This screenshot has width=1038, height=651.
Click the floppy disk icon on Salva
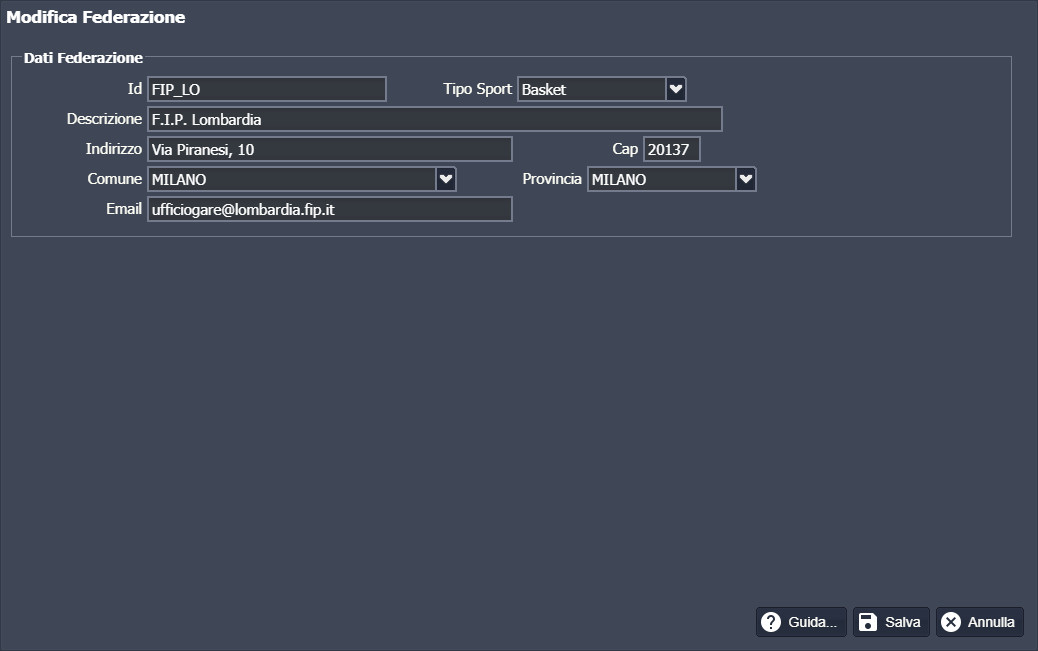click(868, 622)
